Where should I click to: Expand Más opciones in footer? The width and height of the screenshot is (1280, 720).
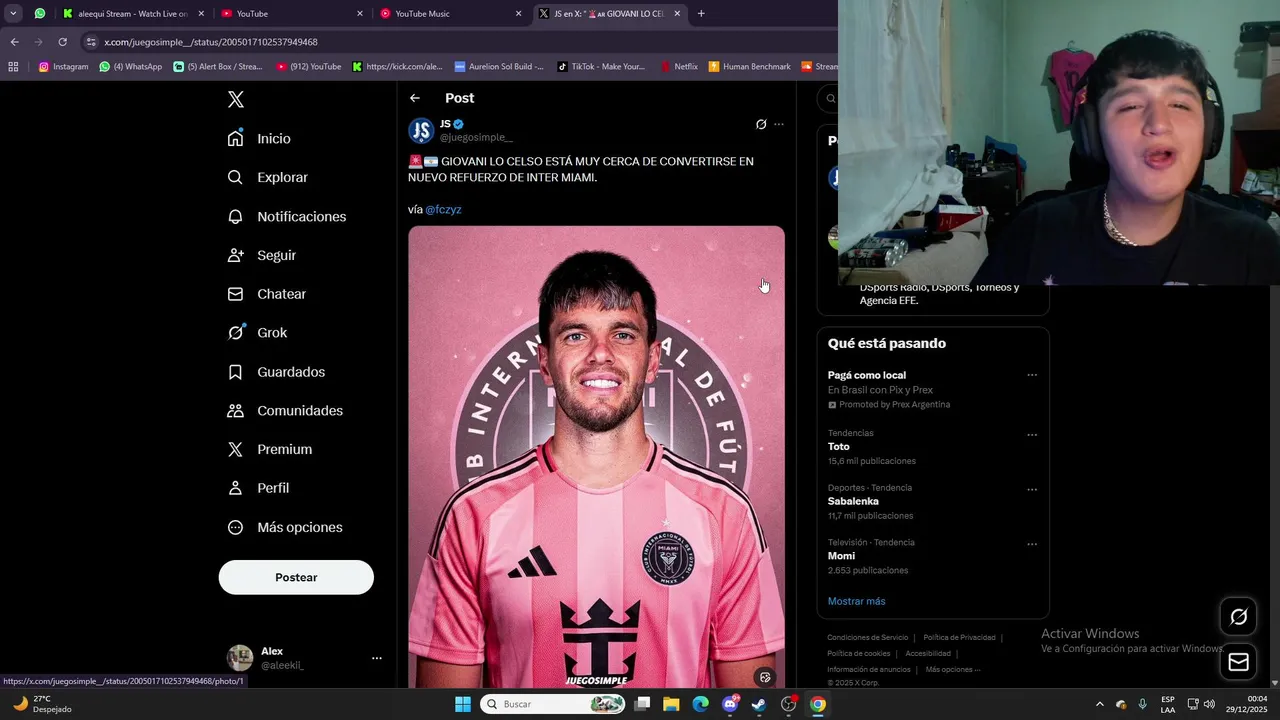[x=952, y=669]
